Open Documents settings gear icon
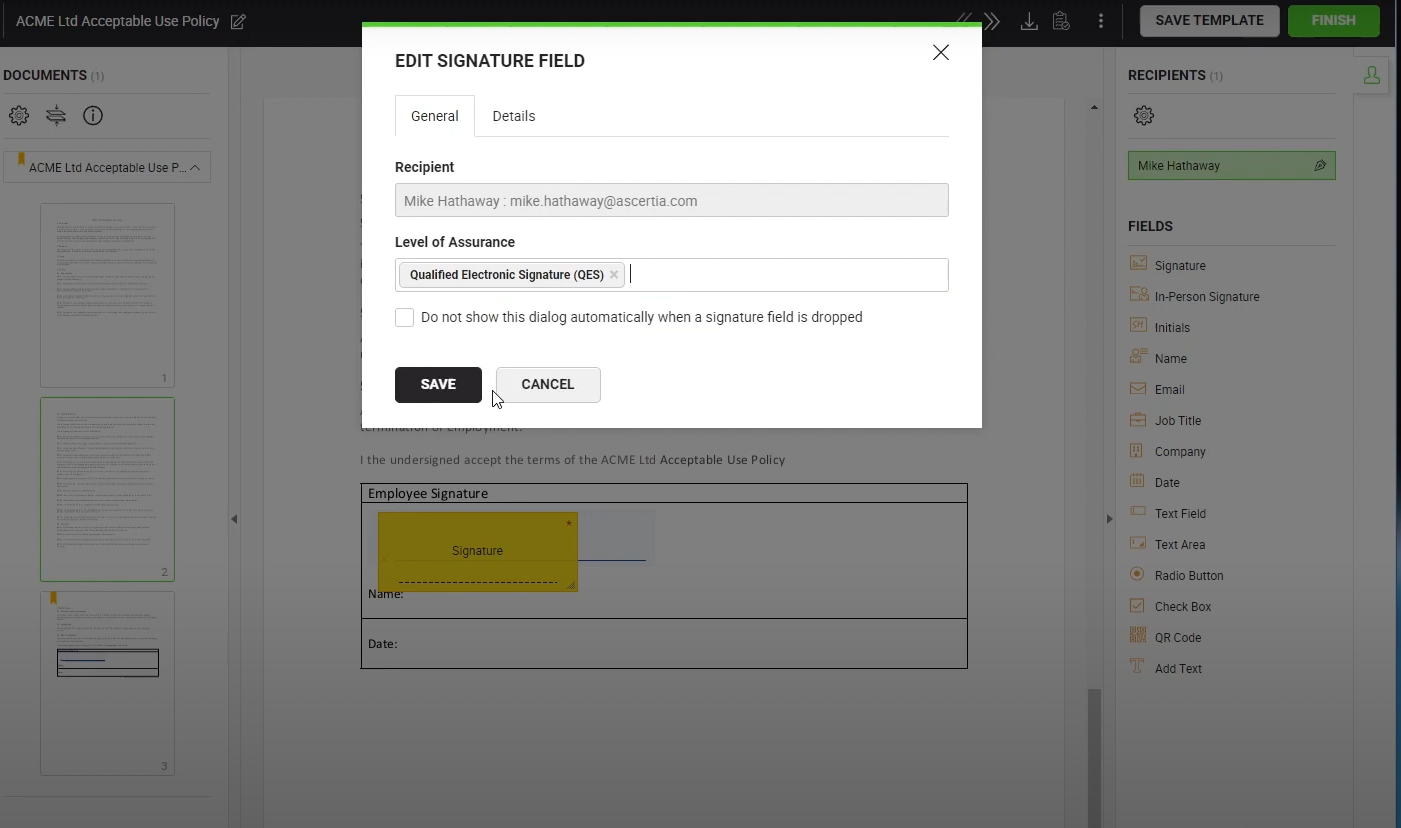 pyautogui.click(x=19, y=116)
